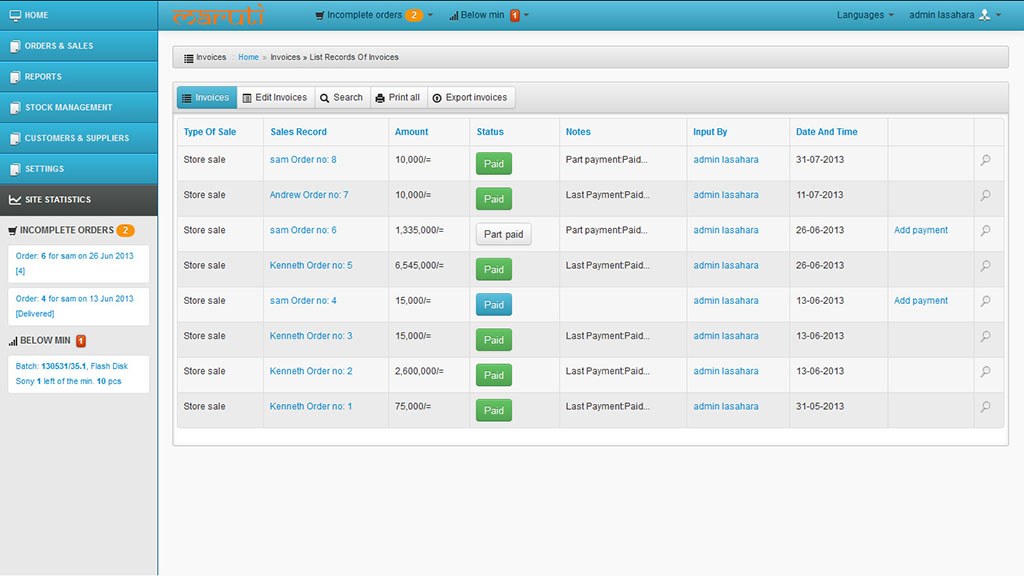This screenshot has width=1024, height=576.
Task: Click the Orders & Sales sidebar icon
Action: pos(15,46)
